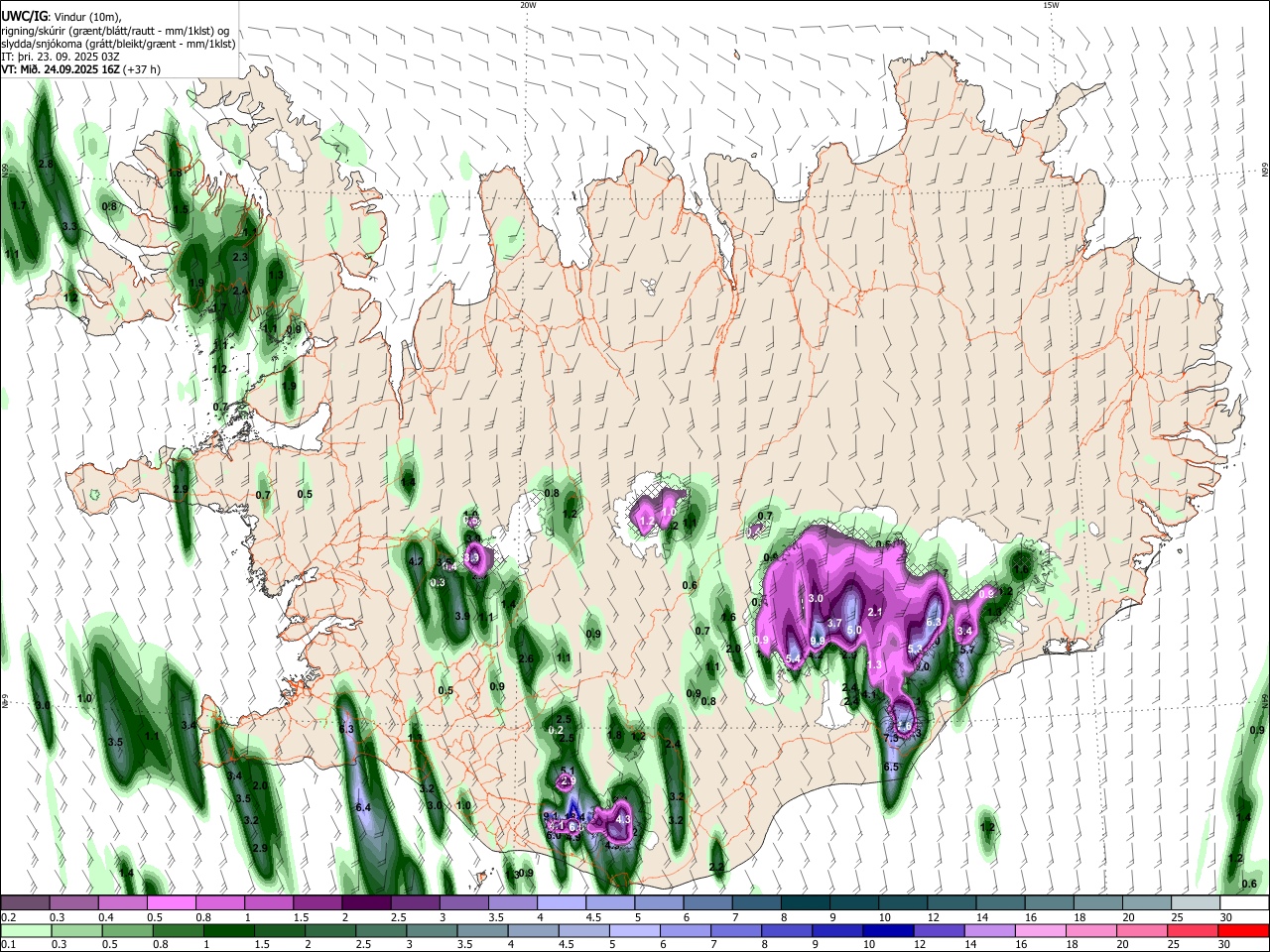Click the darkest green 1–1.5 lower legend swatch
1270x952 pixels.
(229, 930)
